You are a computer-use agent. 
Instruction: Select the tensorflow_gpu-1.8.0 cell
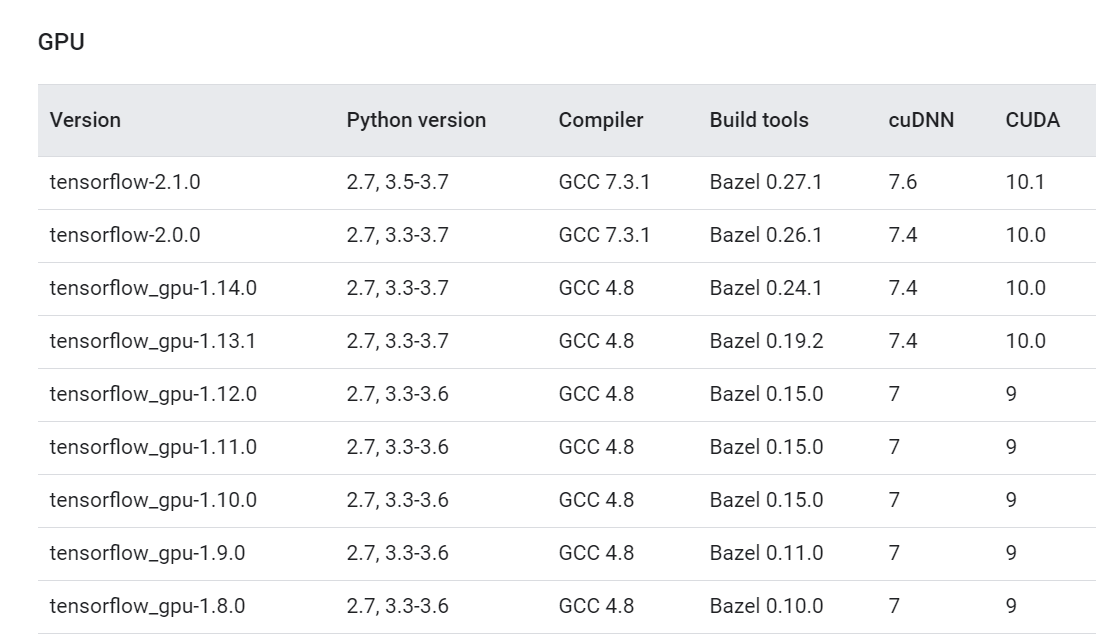point(148,606)
